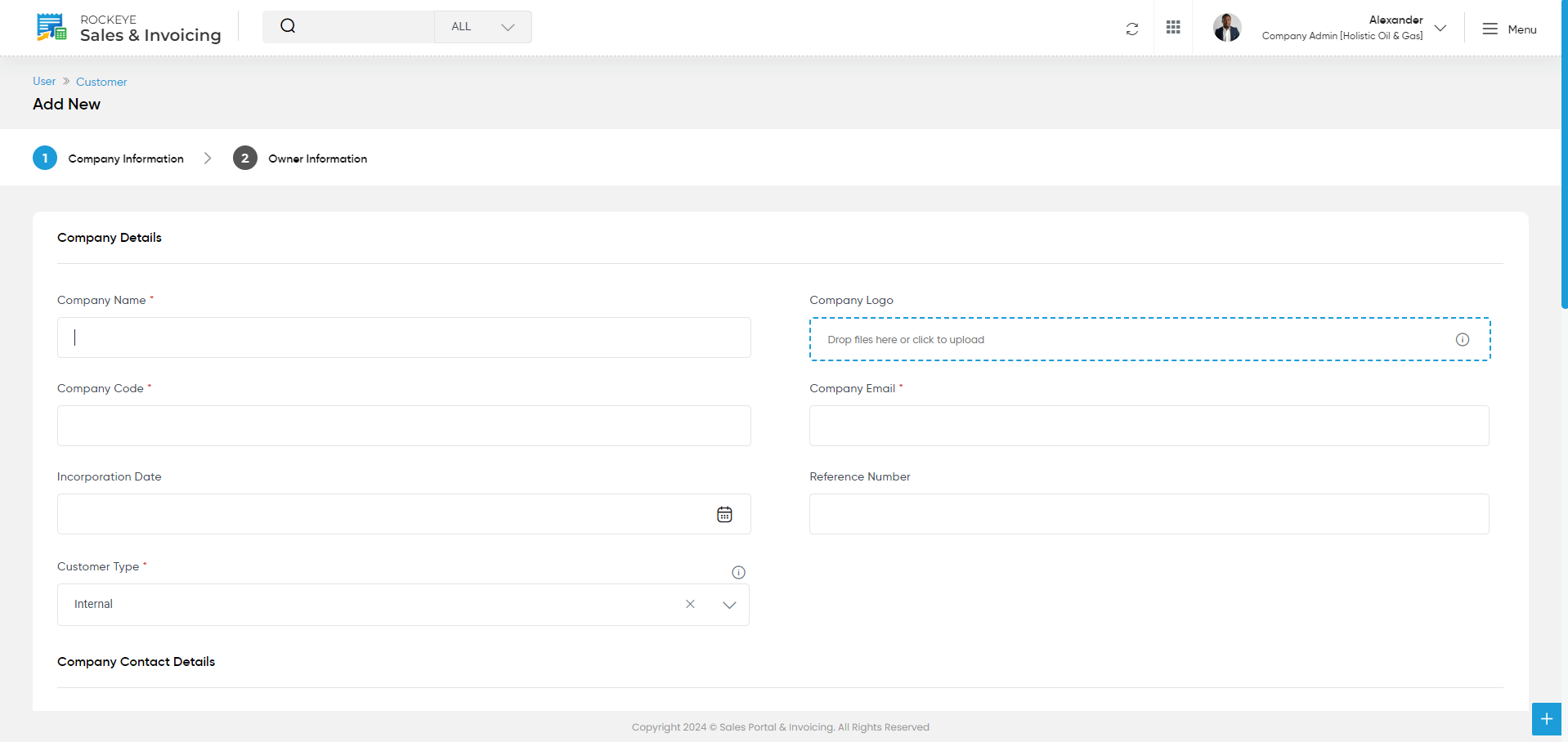
Task: Switch to Owner Information step
Action: (300, 158)
